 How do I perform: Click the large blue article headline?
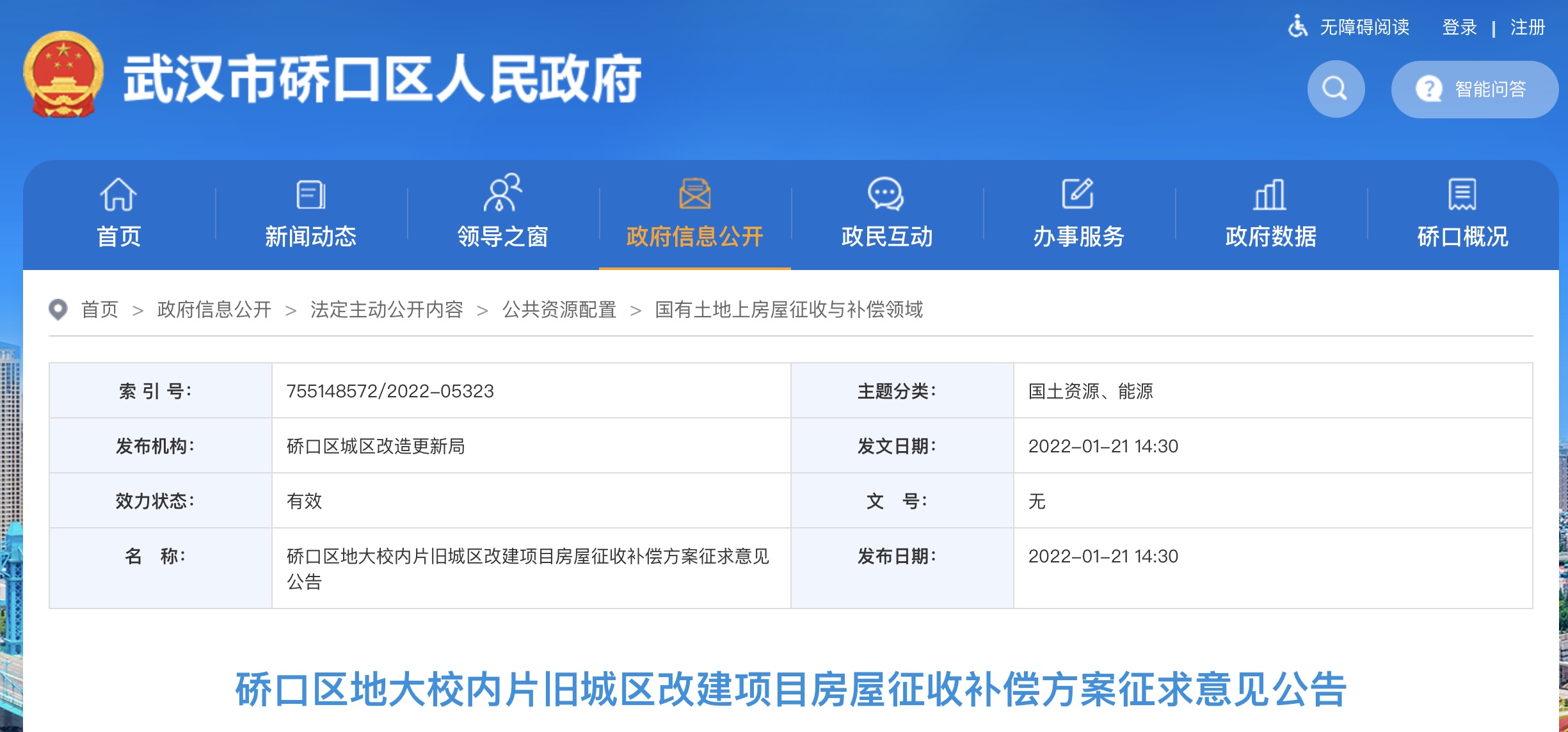pyautogui.click(x=791, y=689)
